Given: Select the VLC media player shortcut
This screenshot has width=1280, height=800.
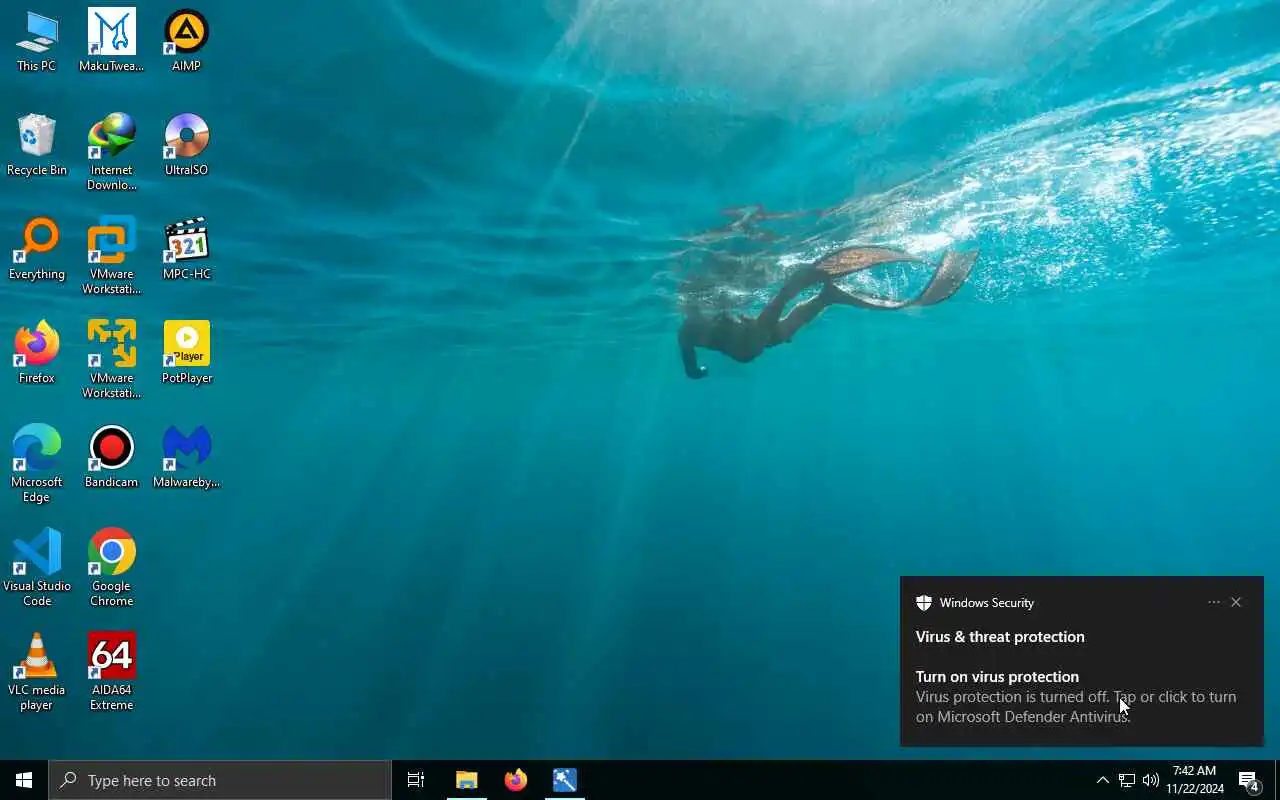Looking at the screenshot, I should (37, 672).
